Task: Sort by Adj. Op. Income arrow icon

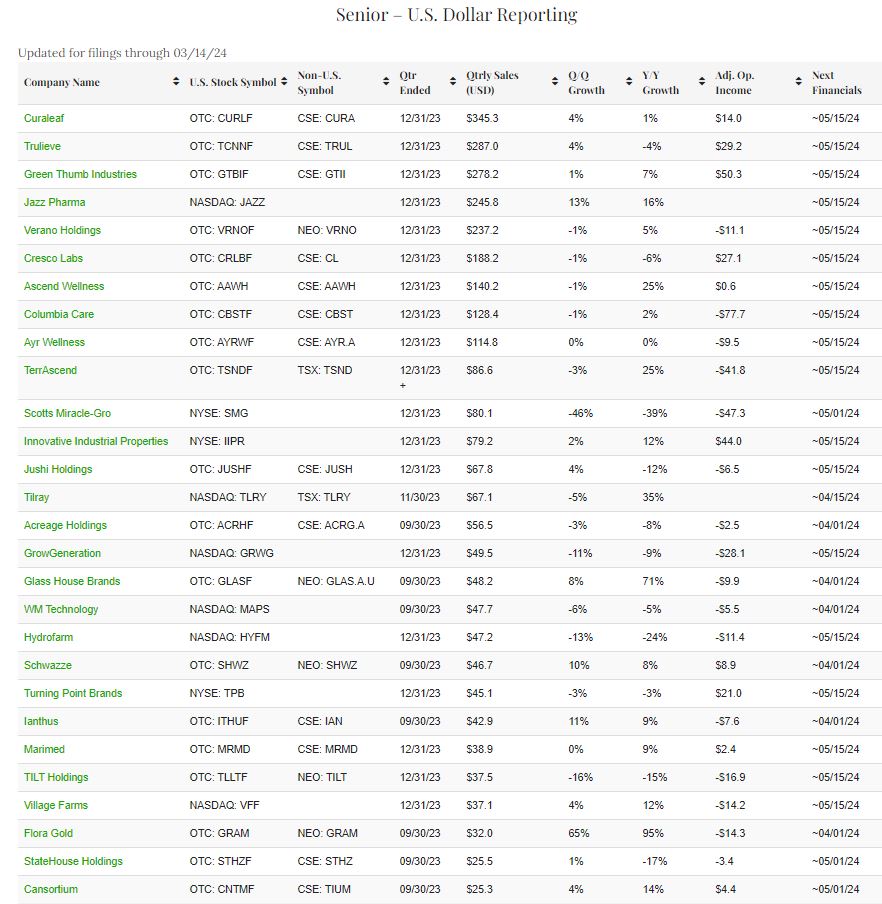Action: point(799,82)
